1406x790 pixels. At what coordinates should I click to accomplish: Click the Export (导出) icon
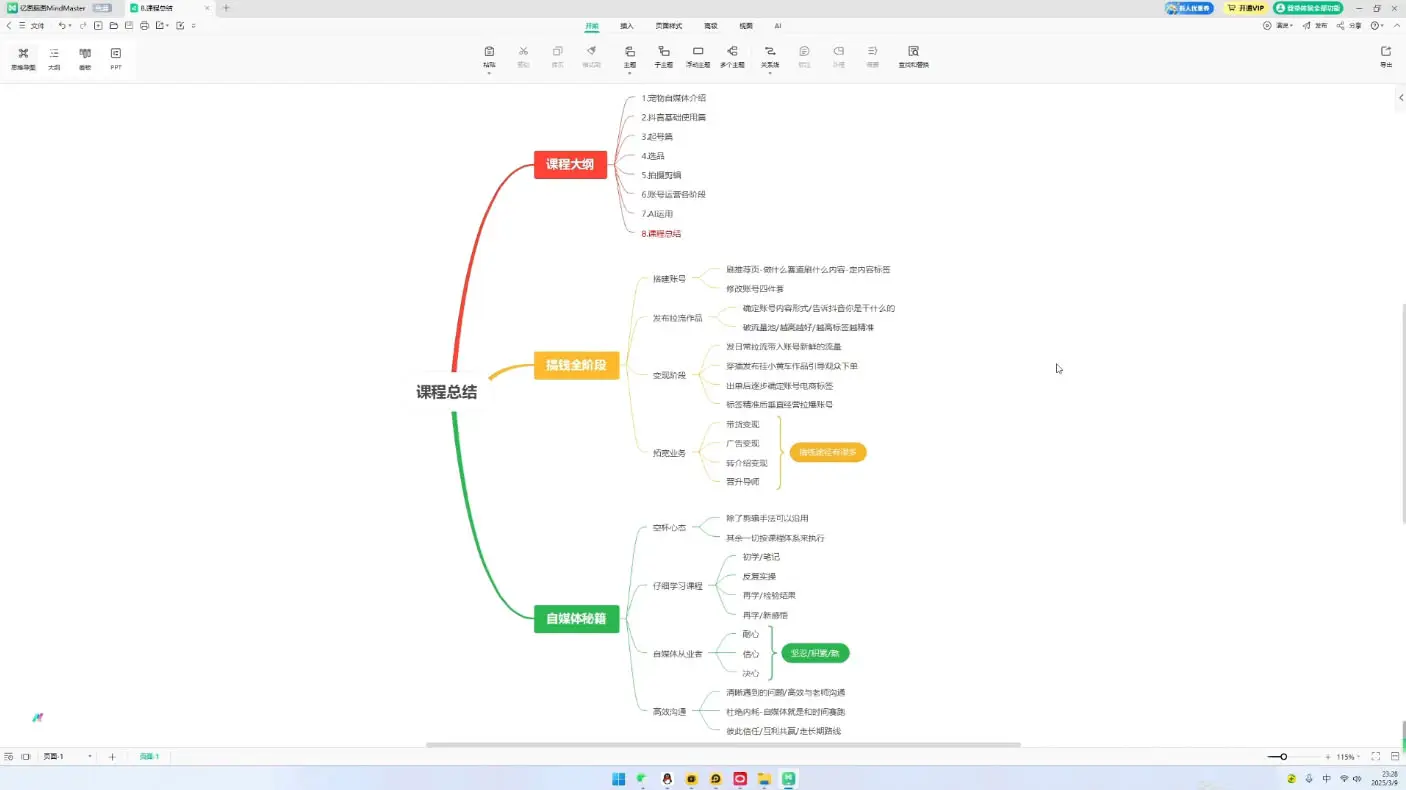[x=1385, y=56]
